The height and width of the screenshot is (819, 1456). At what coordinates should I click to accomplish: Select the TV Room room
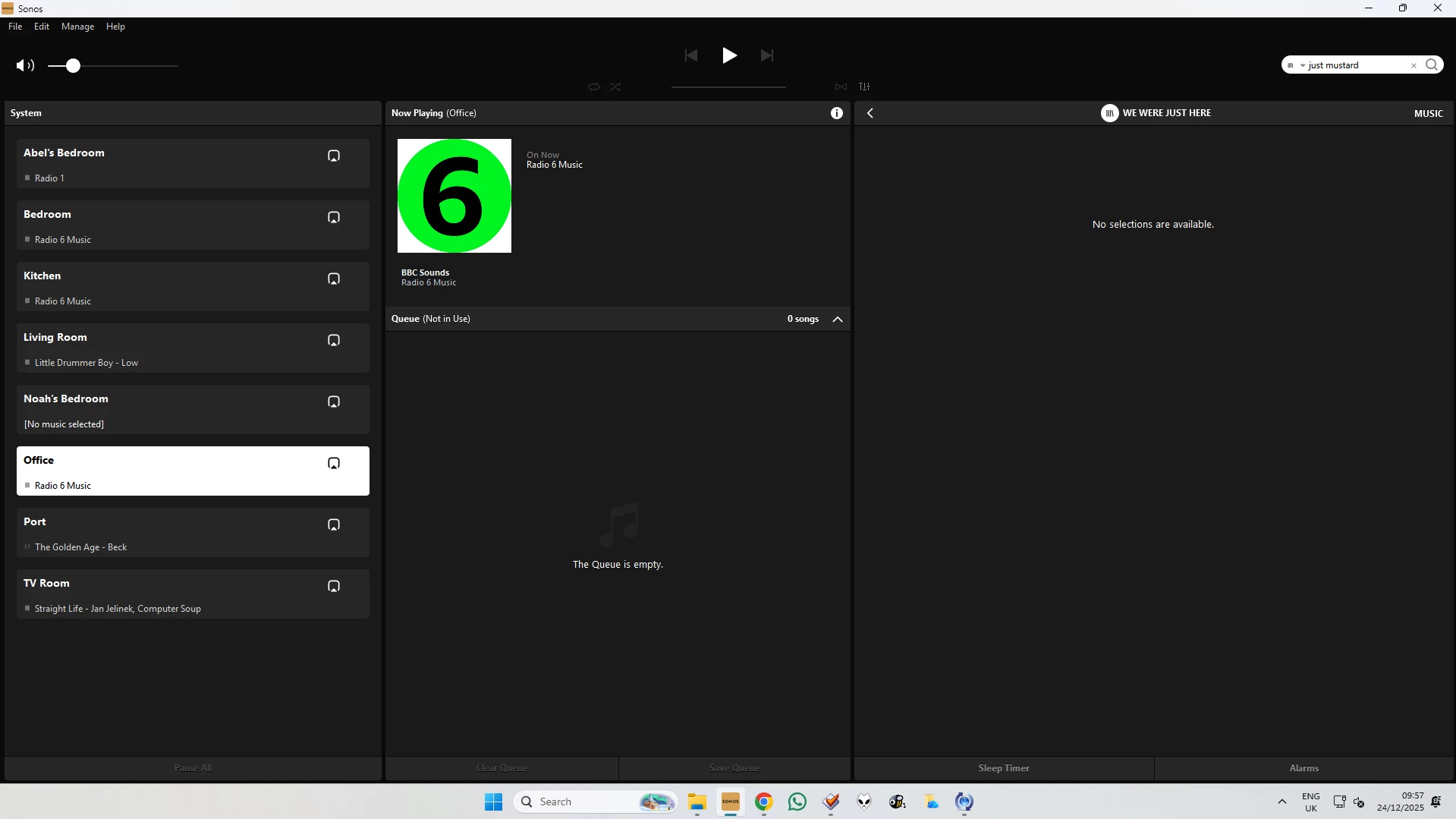193,594
